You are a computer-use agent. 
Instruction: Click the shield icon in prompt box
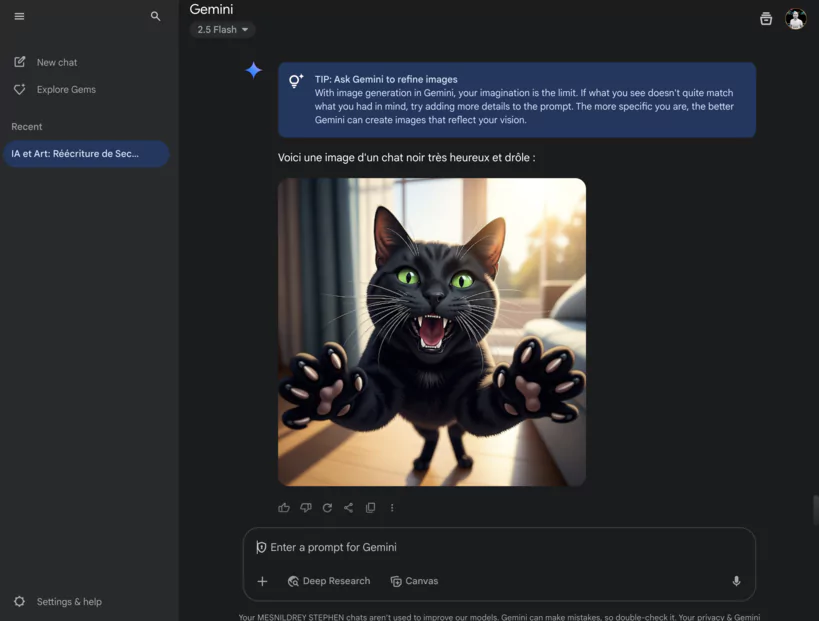pyautogui.click(x=261, y=547)
